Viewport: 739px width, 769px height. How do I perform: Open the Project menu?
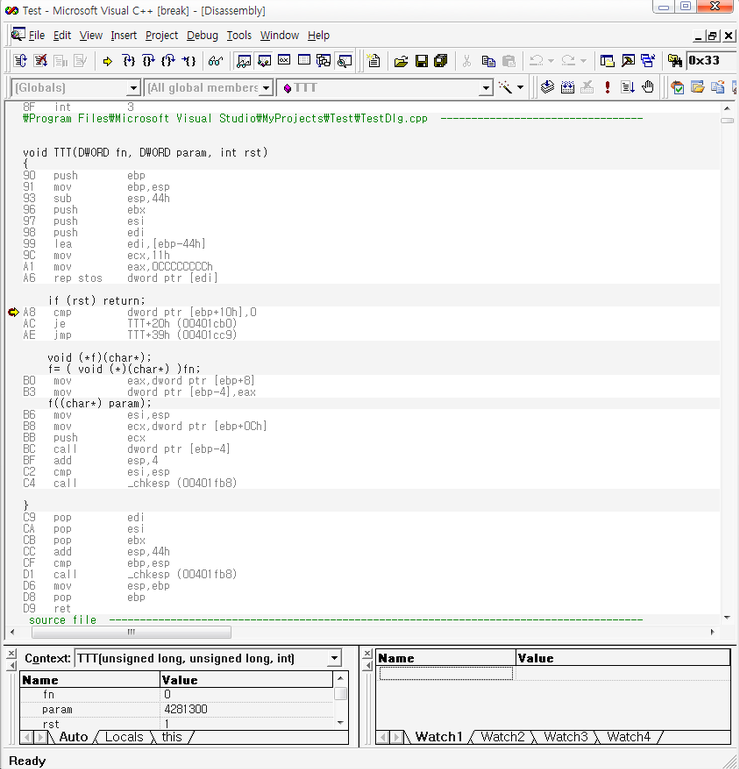point(161,35)
